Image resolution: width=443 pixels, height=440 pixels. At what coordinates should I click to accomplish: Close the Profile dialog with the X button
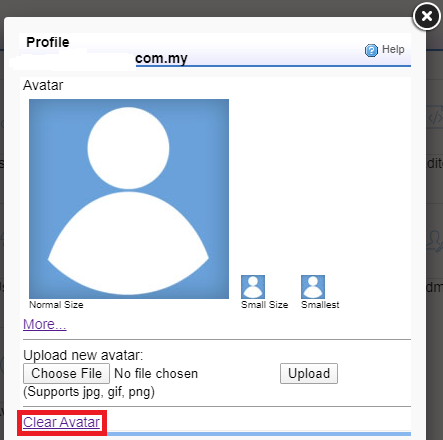(x=427, y=16)
